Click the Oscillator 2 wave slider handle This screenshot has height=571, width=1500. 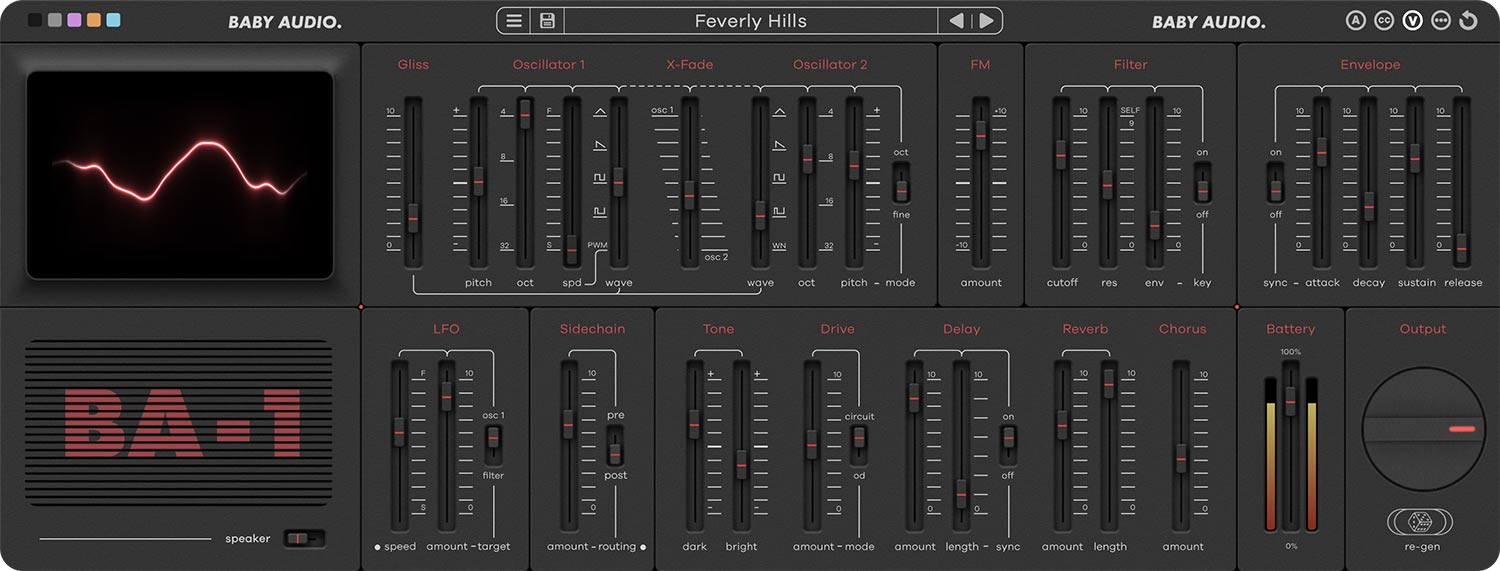pos(760,215)
